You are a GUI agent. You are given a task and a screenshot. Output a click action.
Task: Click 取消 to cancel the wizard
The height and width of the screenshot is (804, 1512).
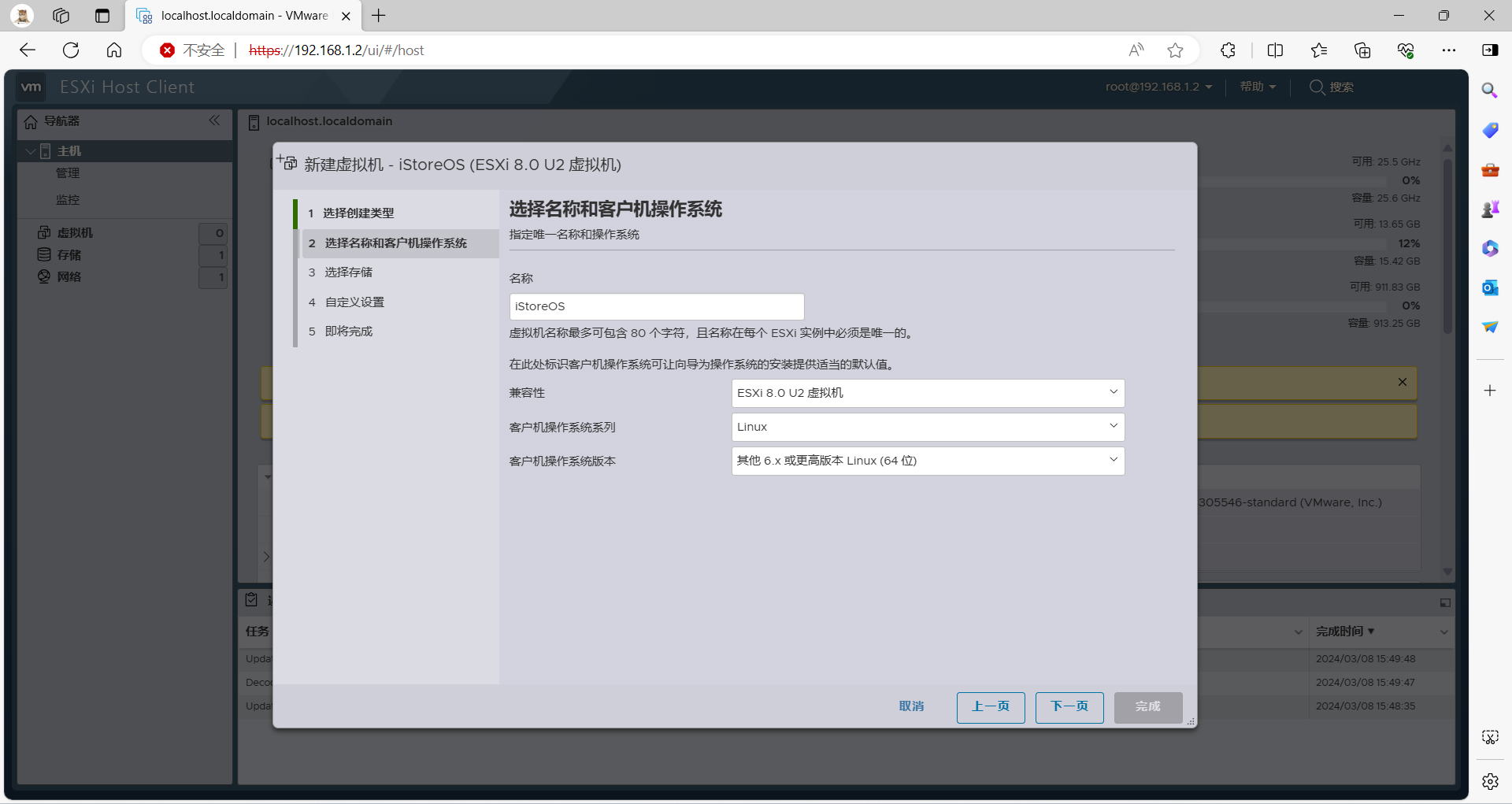coord(911,706)
